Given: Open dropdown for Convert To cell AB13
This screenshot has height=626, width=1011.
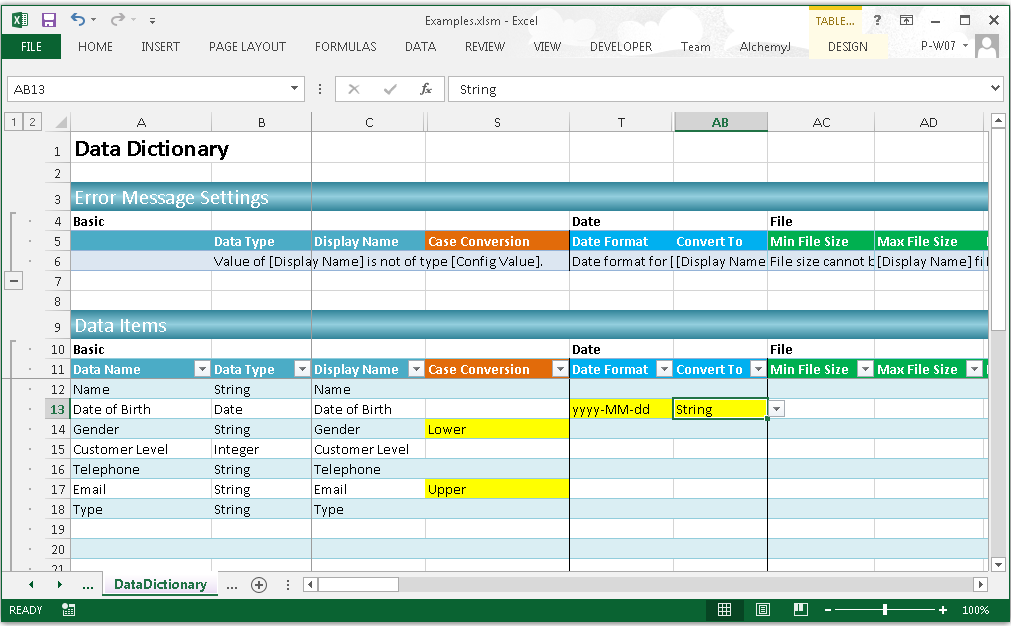Looking at the screenshot, I should (777, 409).
